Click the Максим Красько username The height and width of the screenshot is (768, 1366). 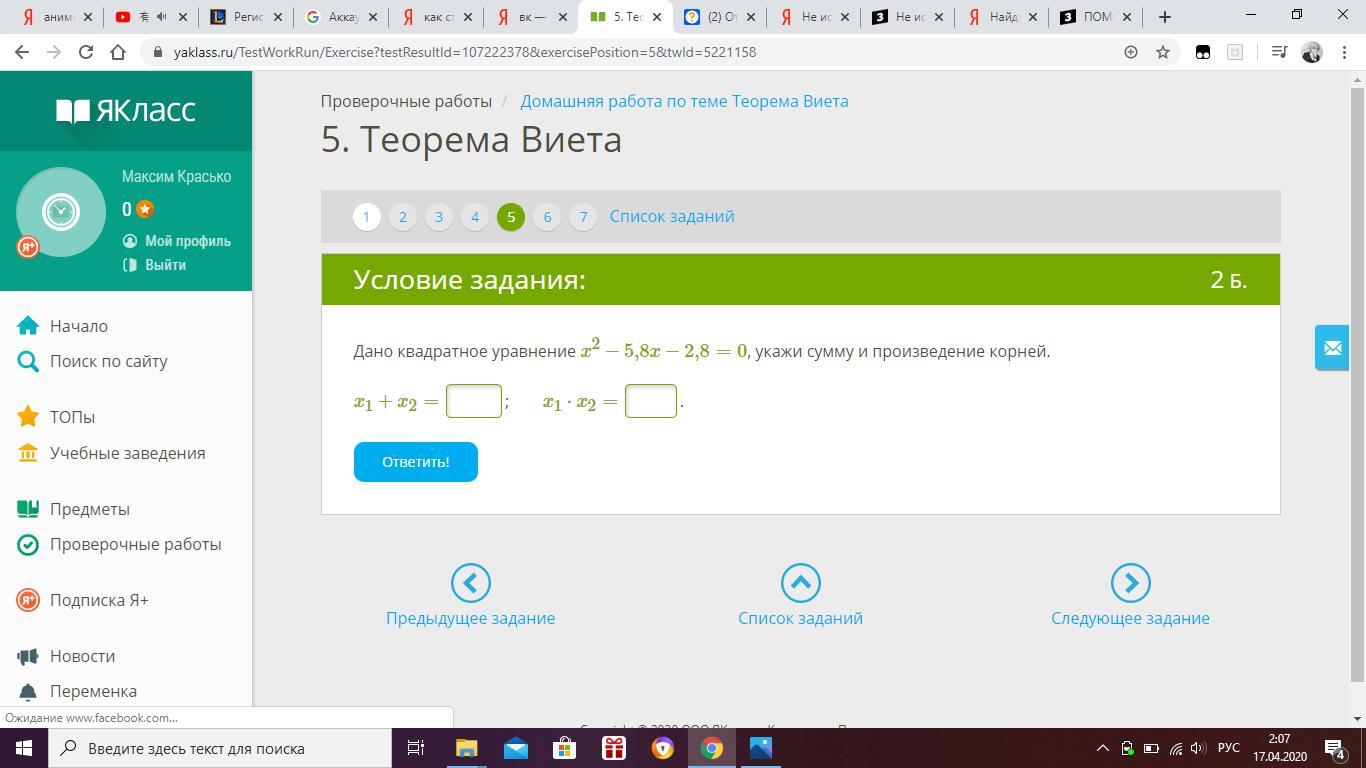176,176
